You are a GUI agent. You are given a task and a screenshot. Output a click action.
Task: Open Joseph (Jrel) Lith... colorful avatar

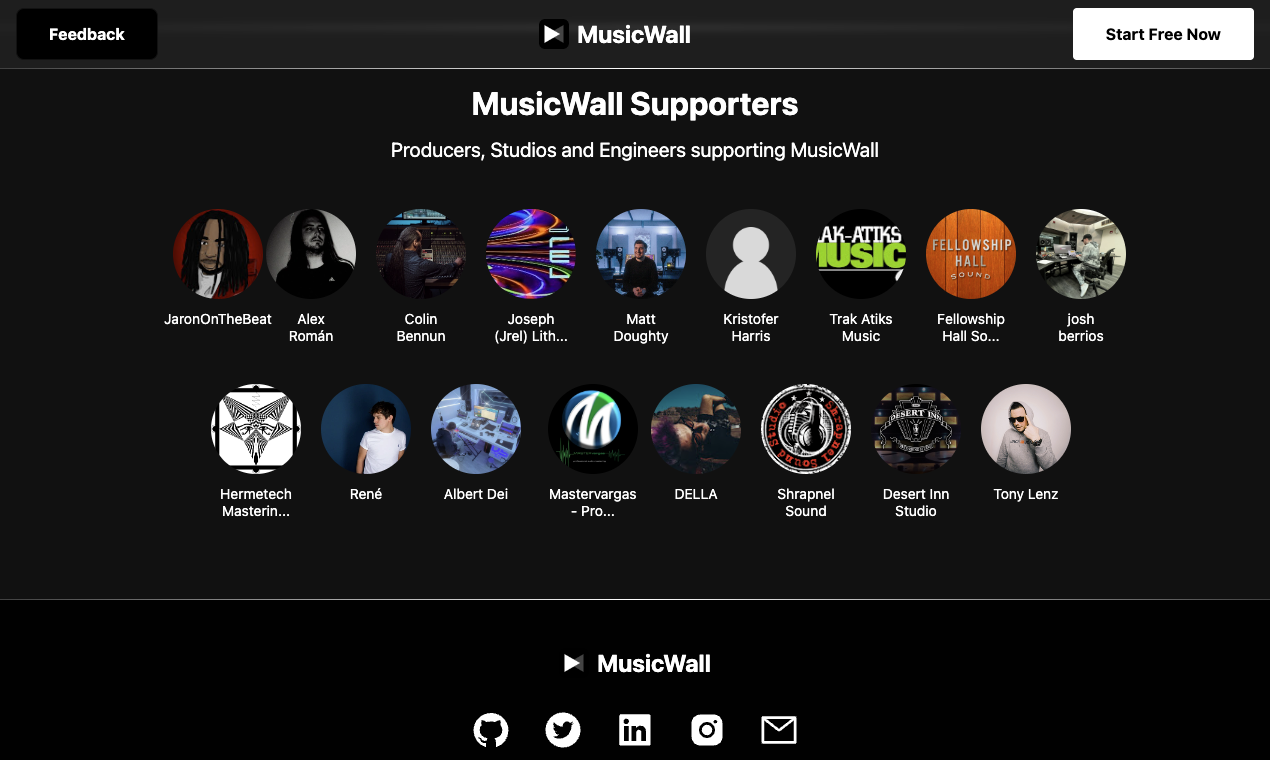(531, 254)
